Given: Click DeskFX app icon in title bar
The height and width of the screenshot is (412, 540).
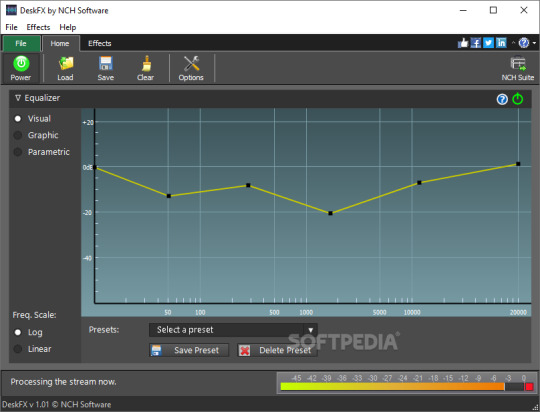Looking at the screenshot, I should click(11, 10).
